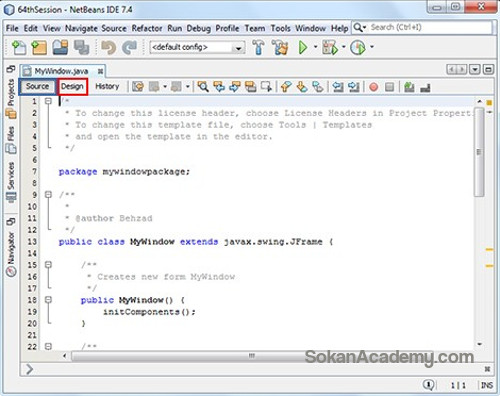This screenshot has height=396, width=500.
Task: Open the Profile Project dropdown arrow
Action: pos(372,47)
